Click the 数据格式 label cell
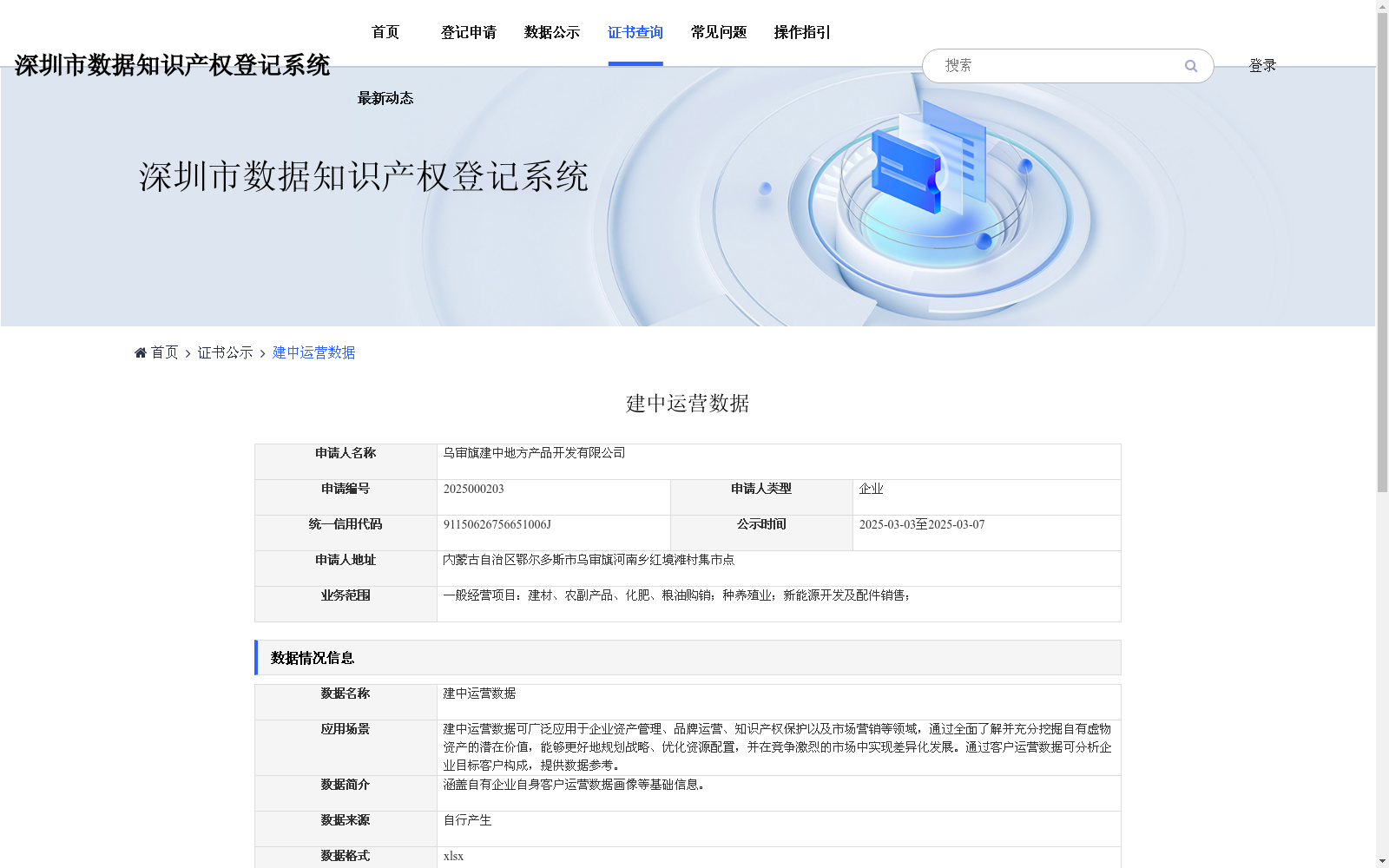The width and height of the screenshot is (1389, 868). 346,858
